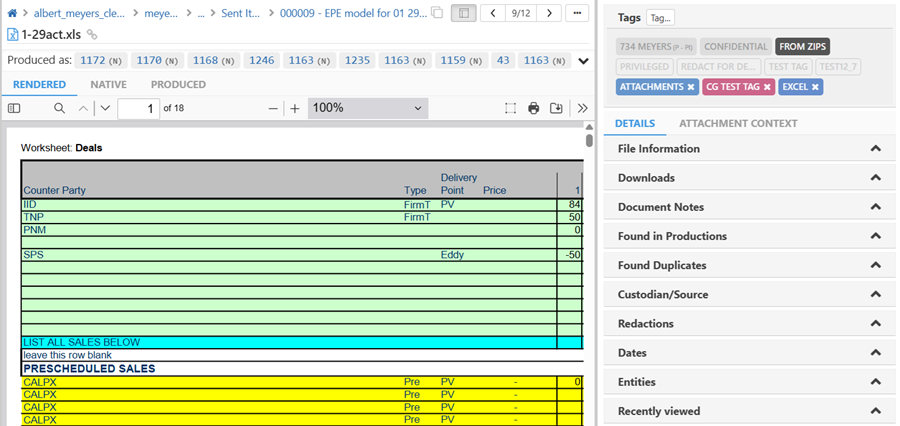Switch to the RENDERED tab
The image size is (900, 426).
coord(40,84)
